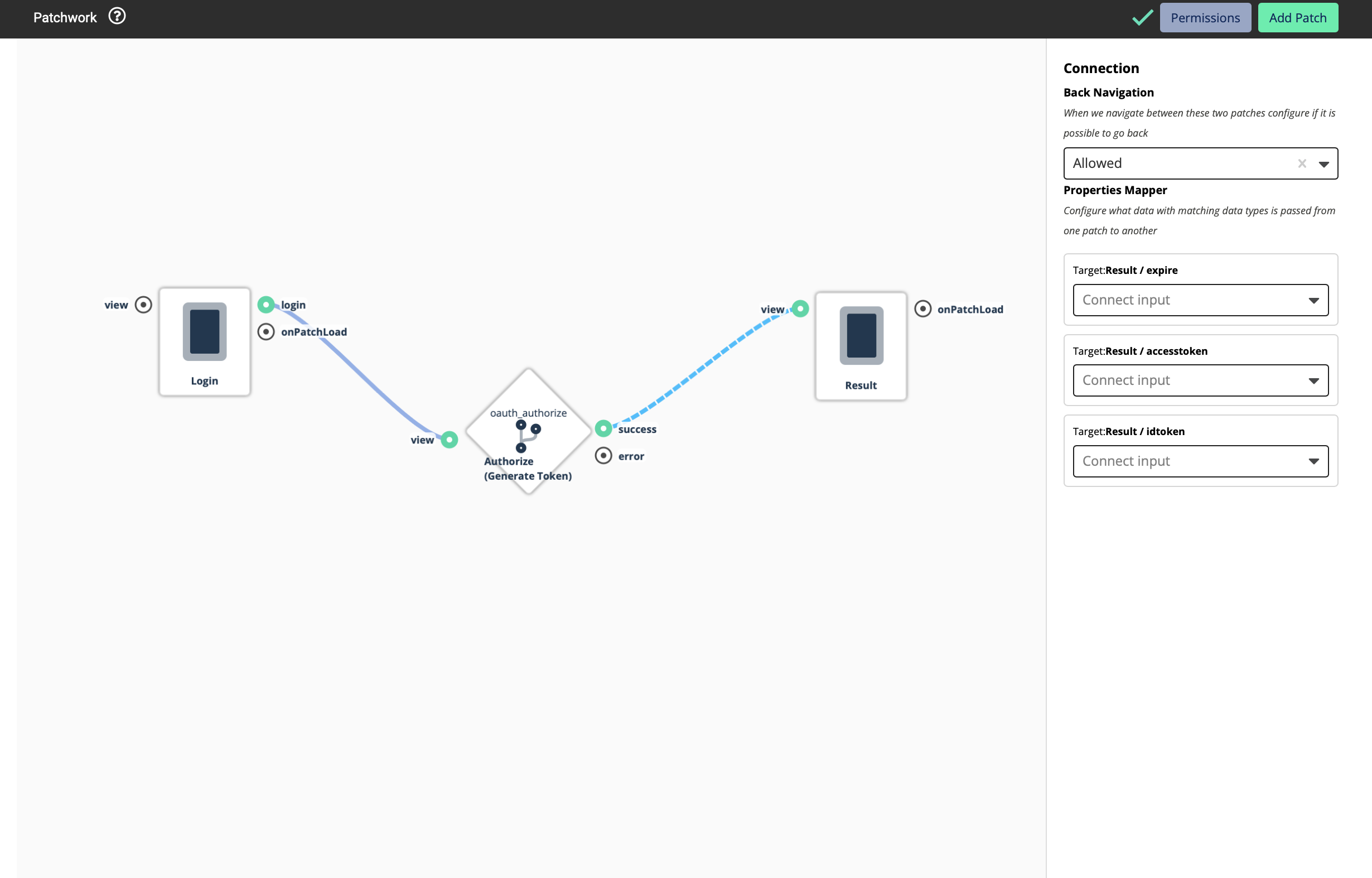Image resolution: width=1372 pixels, height=878 pixels.
Task: Click the success output port icon
Action: 603,428
